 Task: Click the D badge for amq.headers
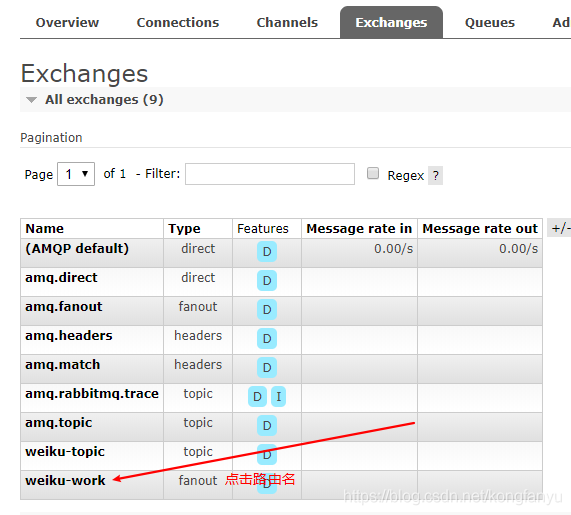267,338
